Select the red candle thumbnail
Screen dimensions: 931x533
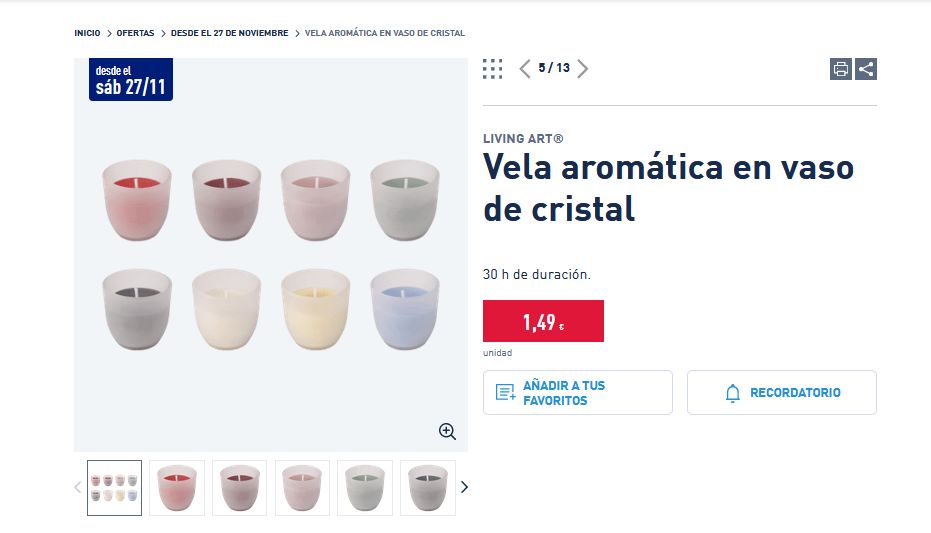click(177, 488)
